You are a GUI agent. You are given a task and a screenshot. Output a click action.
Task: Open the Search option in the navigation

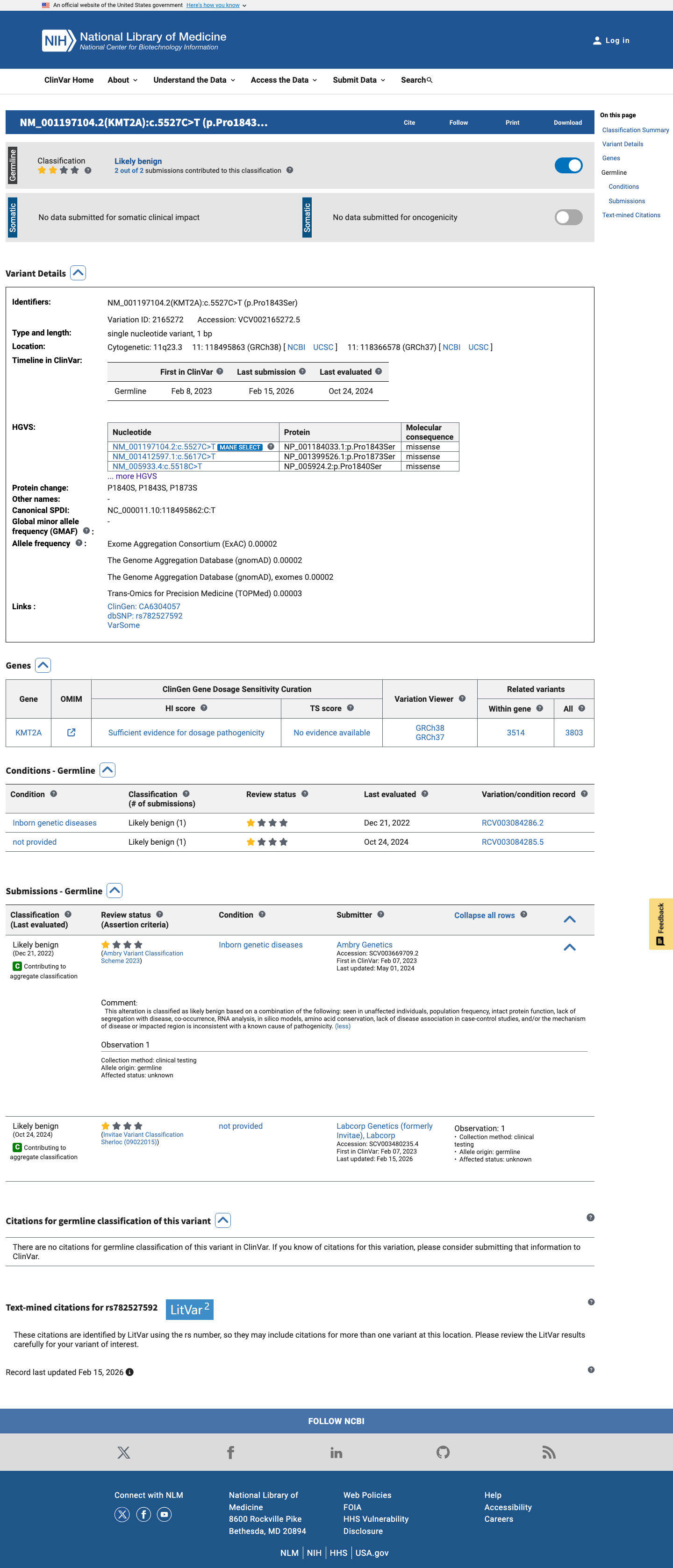click(x=416, y=80)
